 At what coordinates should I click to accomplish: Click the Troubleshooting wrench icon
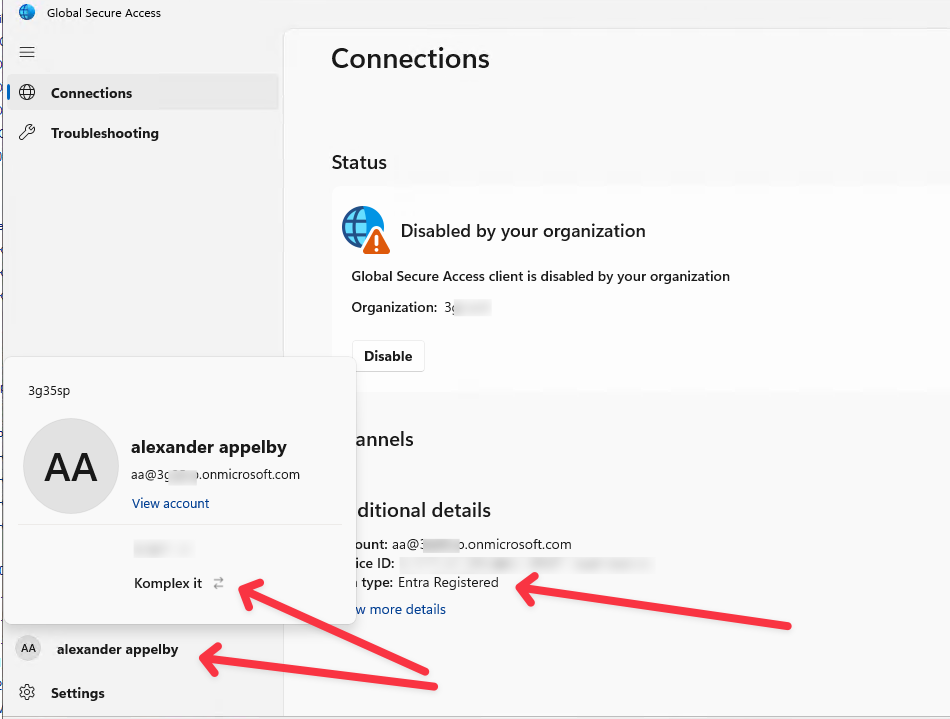(28, 133)
